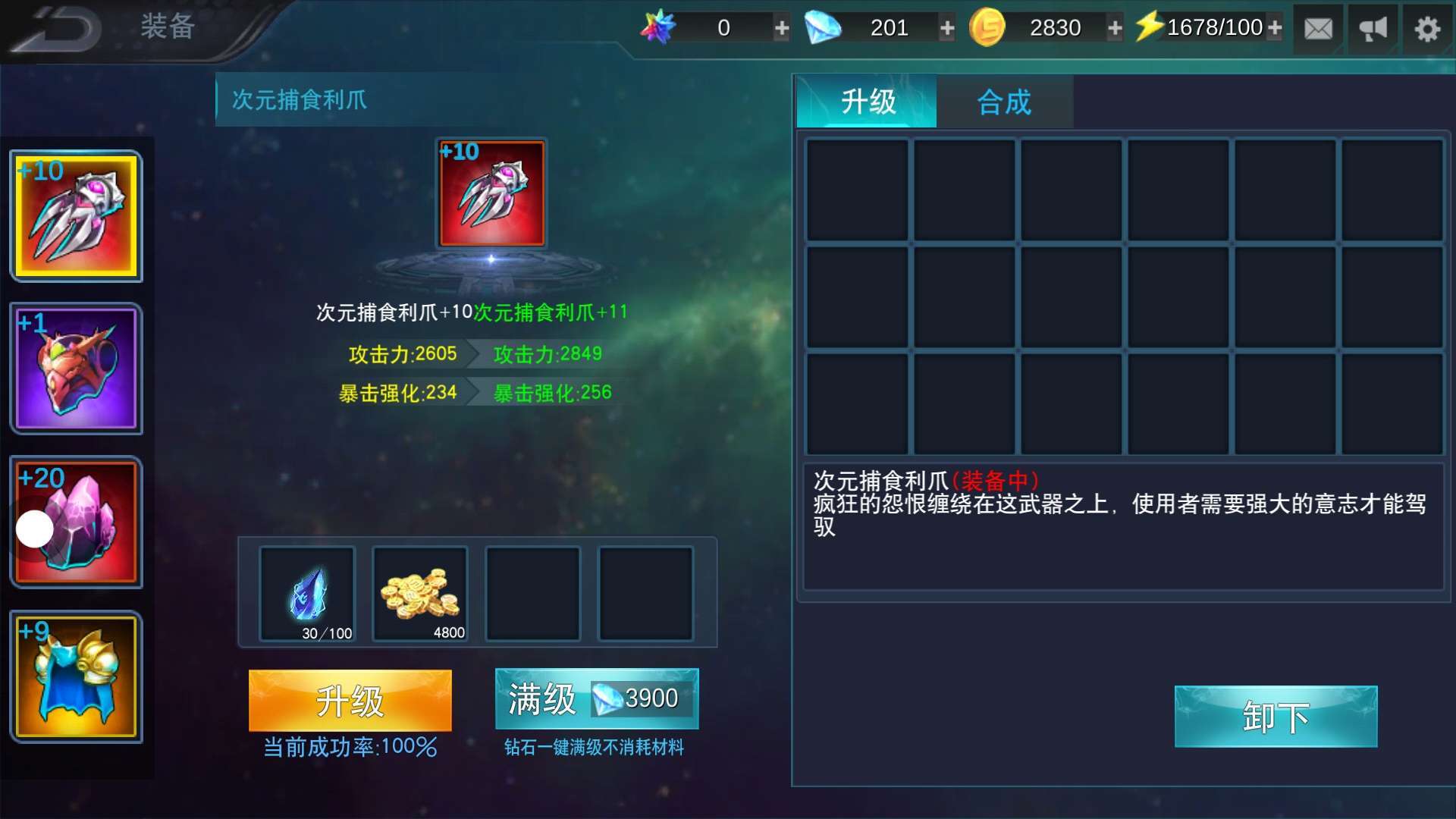Open the announcements megaphone icon

tap(1373, 29)
